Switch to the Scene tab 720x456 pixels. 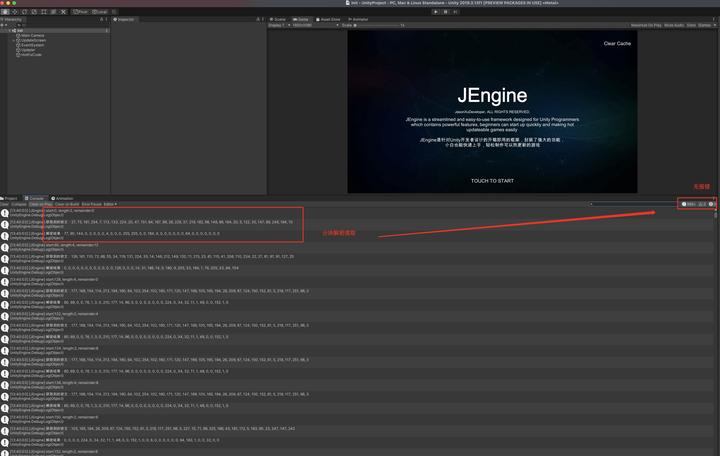click(278, 19)
